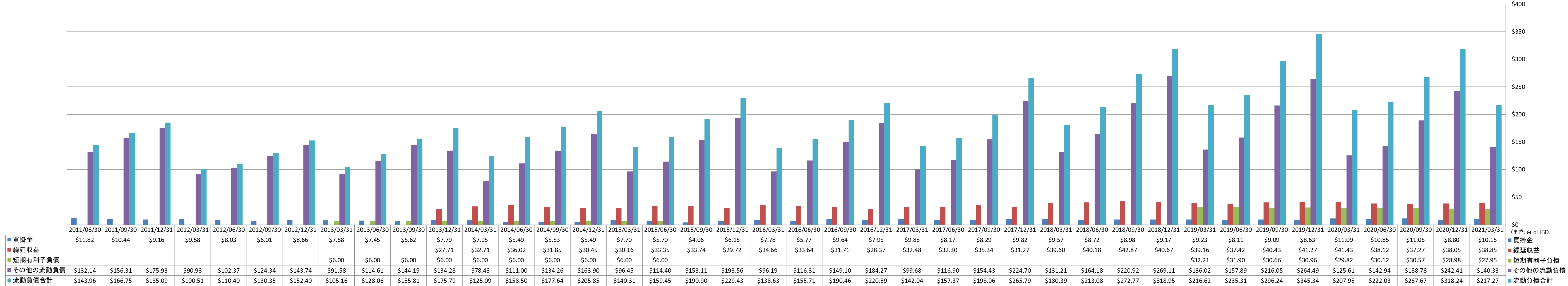Click the $99.68 cell under 2017/03/31
The width and height of the screenshot is (1568, 286).
[x=912, y=270]
